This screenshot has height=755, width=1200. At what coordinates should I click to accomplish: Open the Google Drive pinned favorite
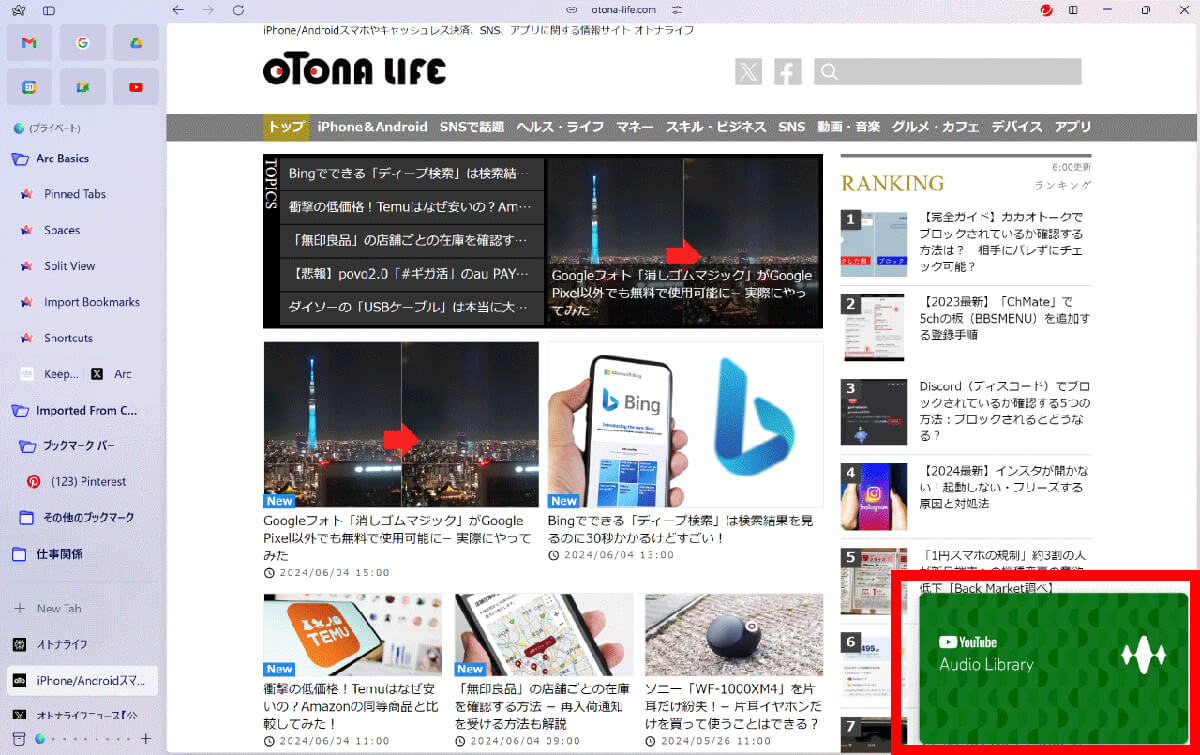135,43
